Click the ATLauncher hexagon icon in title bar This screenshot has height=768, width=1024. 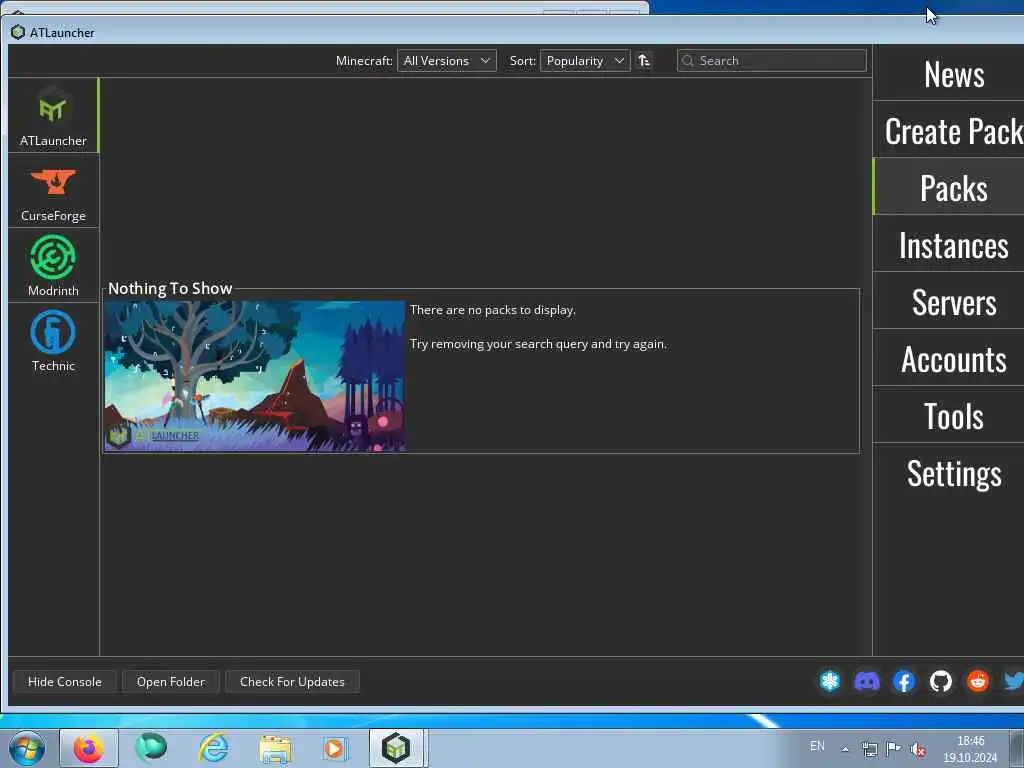pyautogui.click(x=18, y=32)
